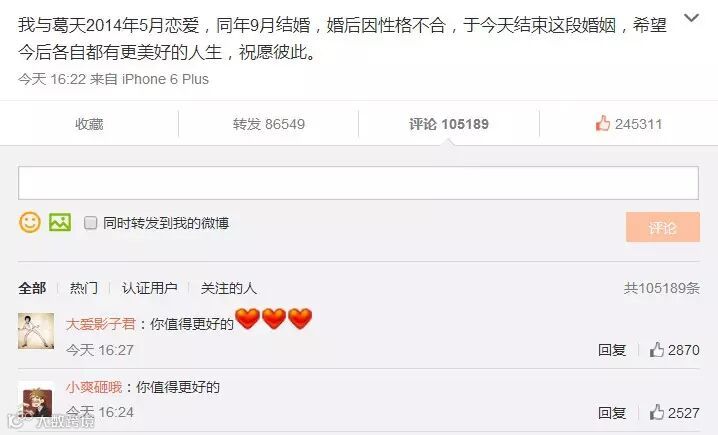The height and width of the screenshot is (435, 718).
Task: Click inside the comment text box
Action: point(359,183)
